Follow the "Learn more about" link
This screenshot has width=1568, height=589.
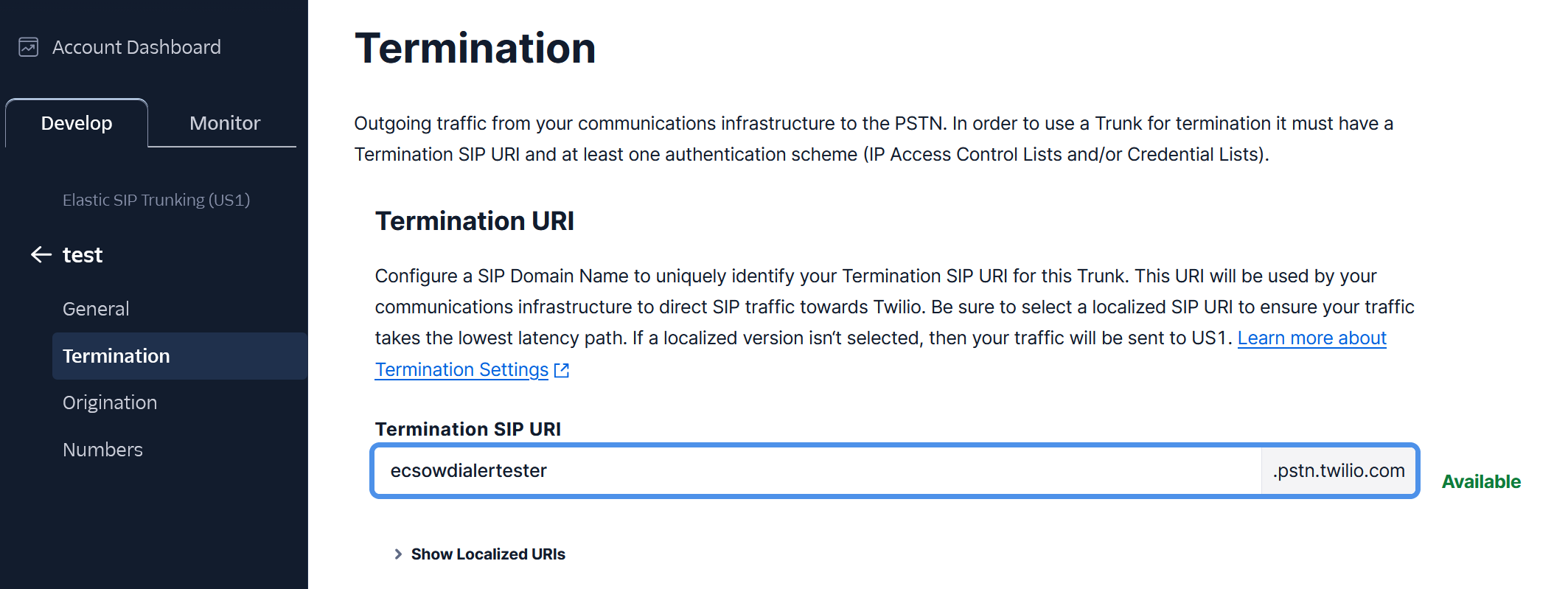click(x=1311, y=338)
